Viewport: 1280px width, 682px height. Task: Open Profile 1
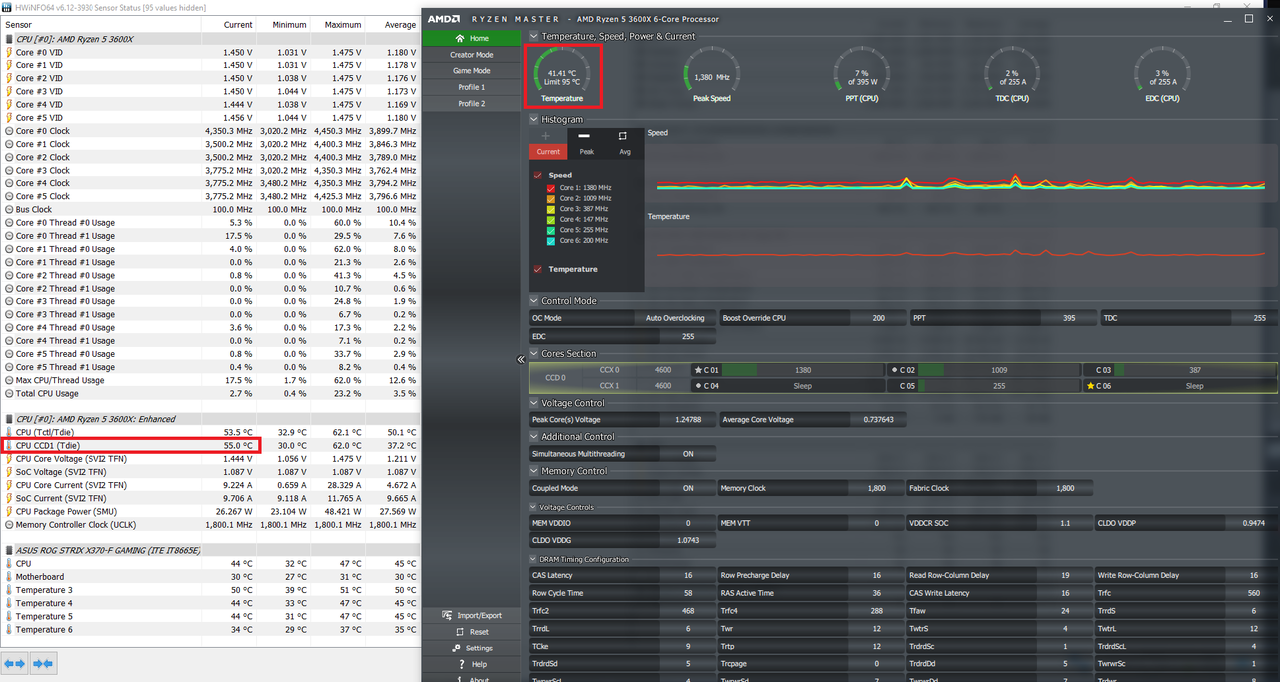tap(471, 87)
